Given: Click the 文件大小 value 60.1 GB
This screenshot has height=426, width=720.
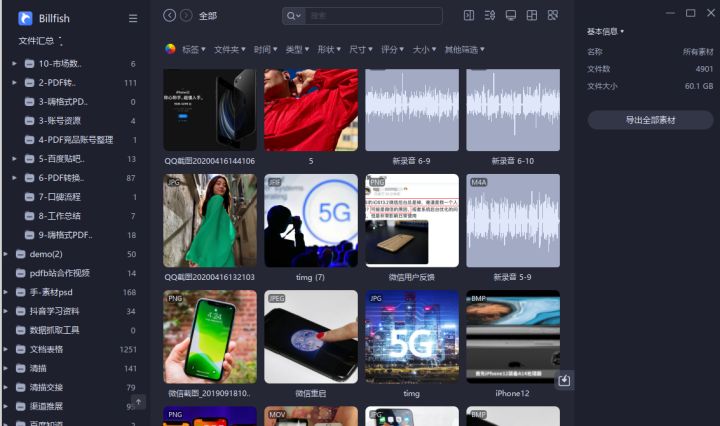Looking at the screenshot, I should [x=699, y=86].
